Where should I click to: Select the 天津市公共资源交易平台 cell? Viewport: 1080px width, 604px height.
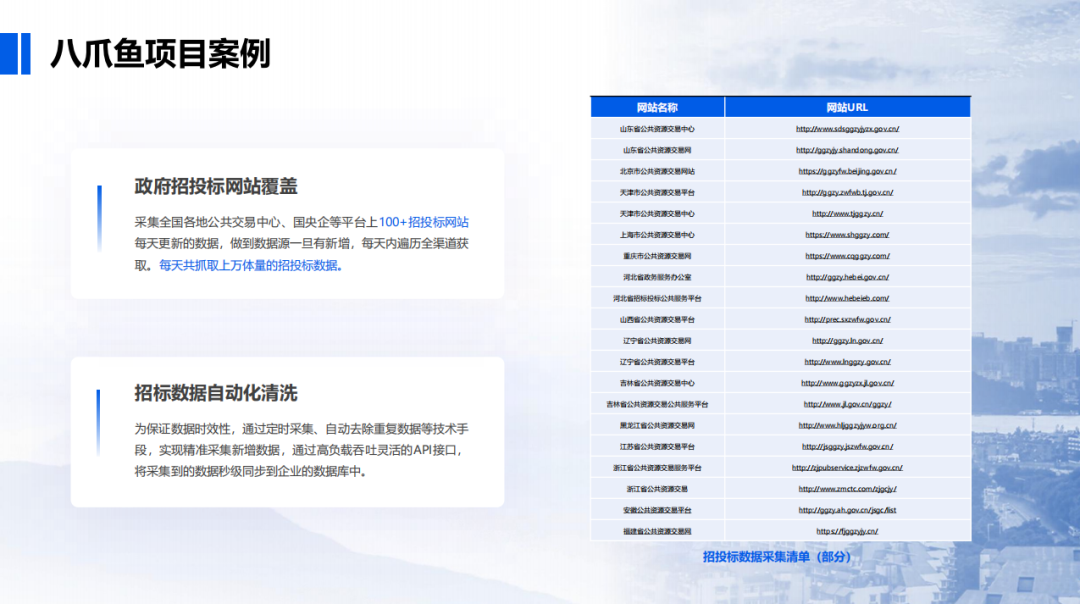coord(657,193)
